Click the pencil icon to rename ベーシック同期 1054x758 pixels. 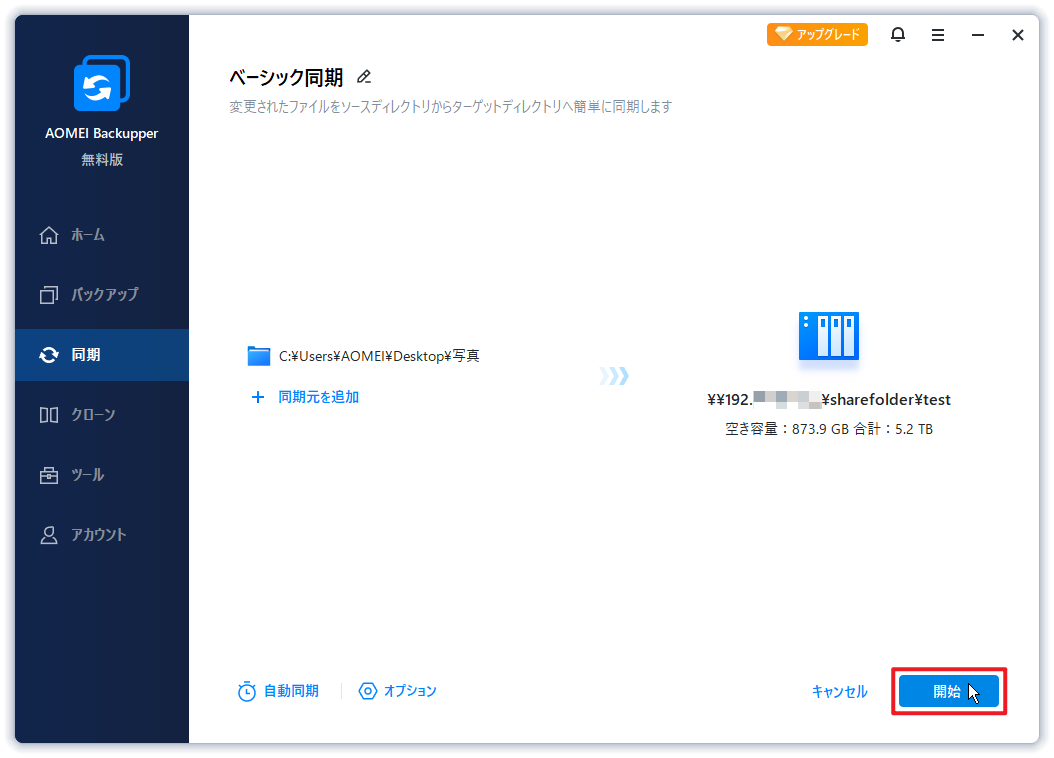(364, 76)
